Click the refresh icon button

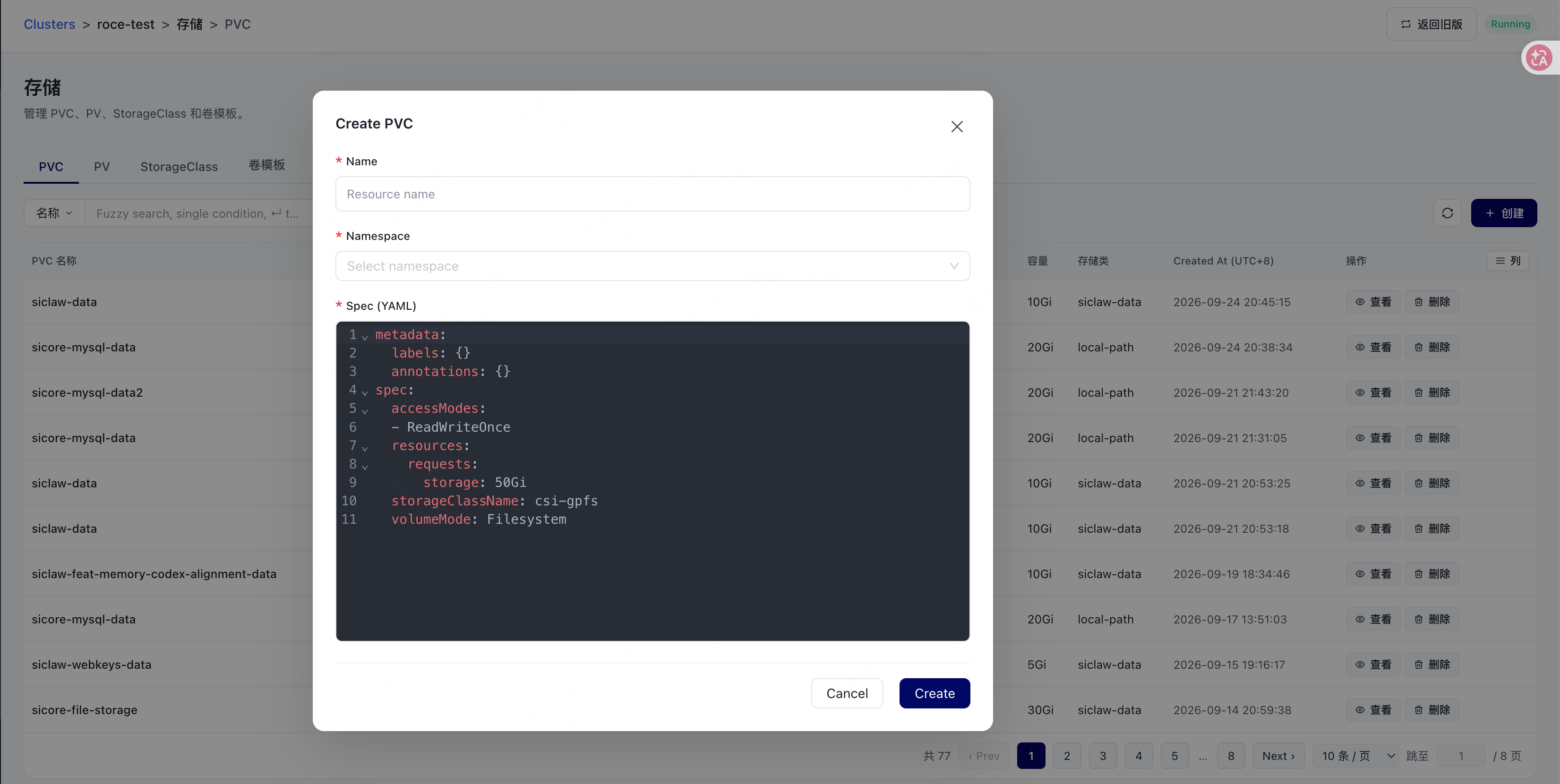tap(1448, 213)
